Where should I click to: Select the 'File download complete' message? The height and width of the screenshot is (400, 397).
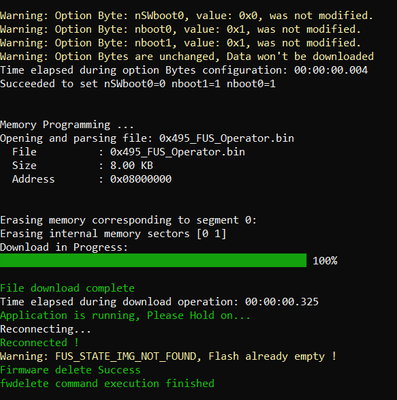pyautogui.click(x=67, y=288)
